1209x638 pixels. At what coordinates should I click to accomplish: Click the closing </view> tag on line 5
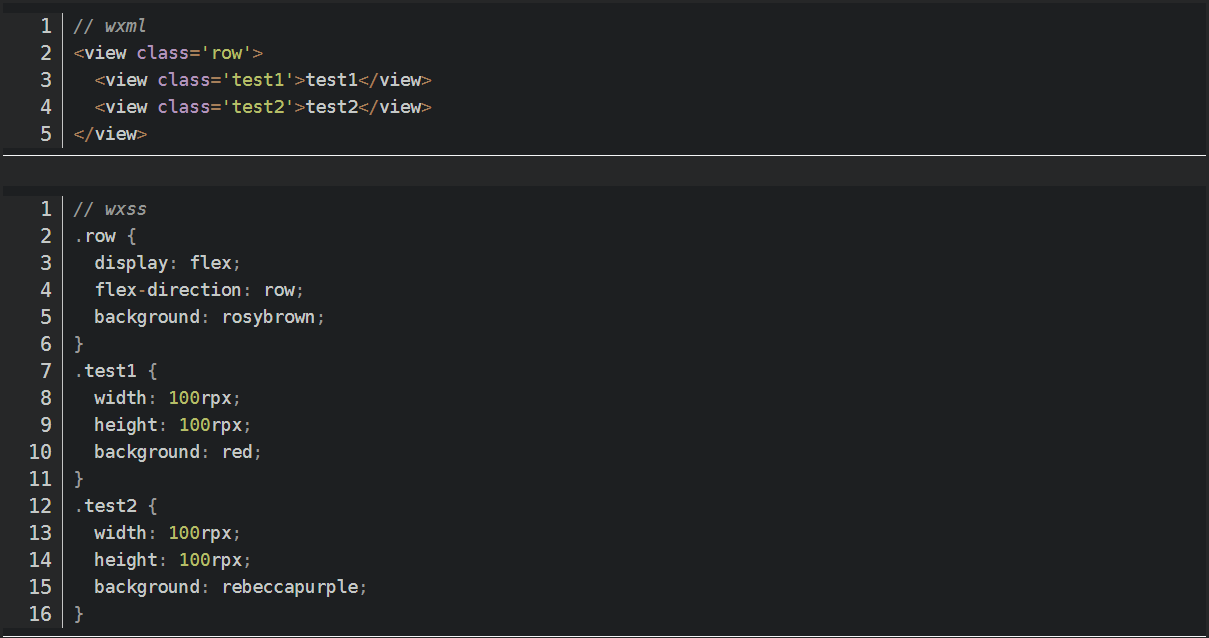click(x=110, y=134)
